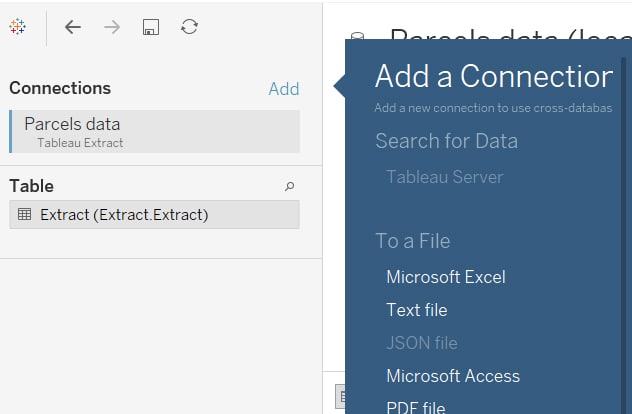
Task: Choose the JSON file connector
Action: pyautogui.click(x=422, y=343)
